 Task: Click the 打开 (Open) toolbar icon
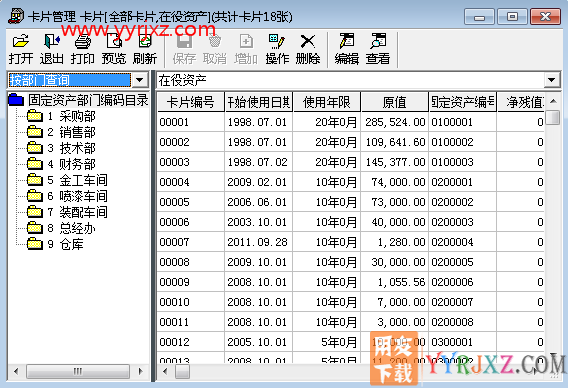21,49
